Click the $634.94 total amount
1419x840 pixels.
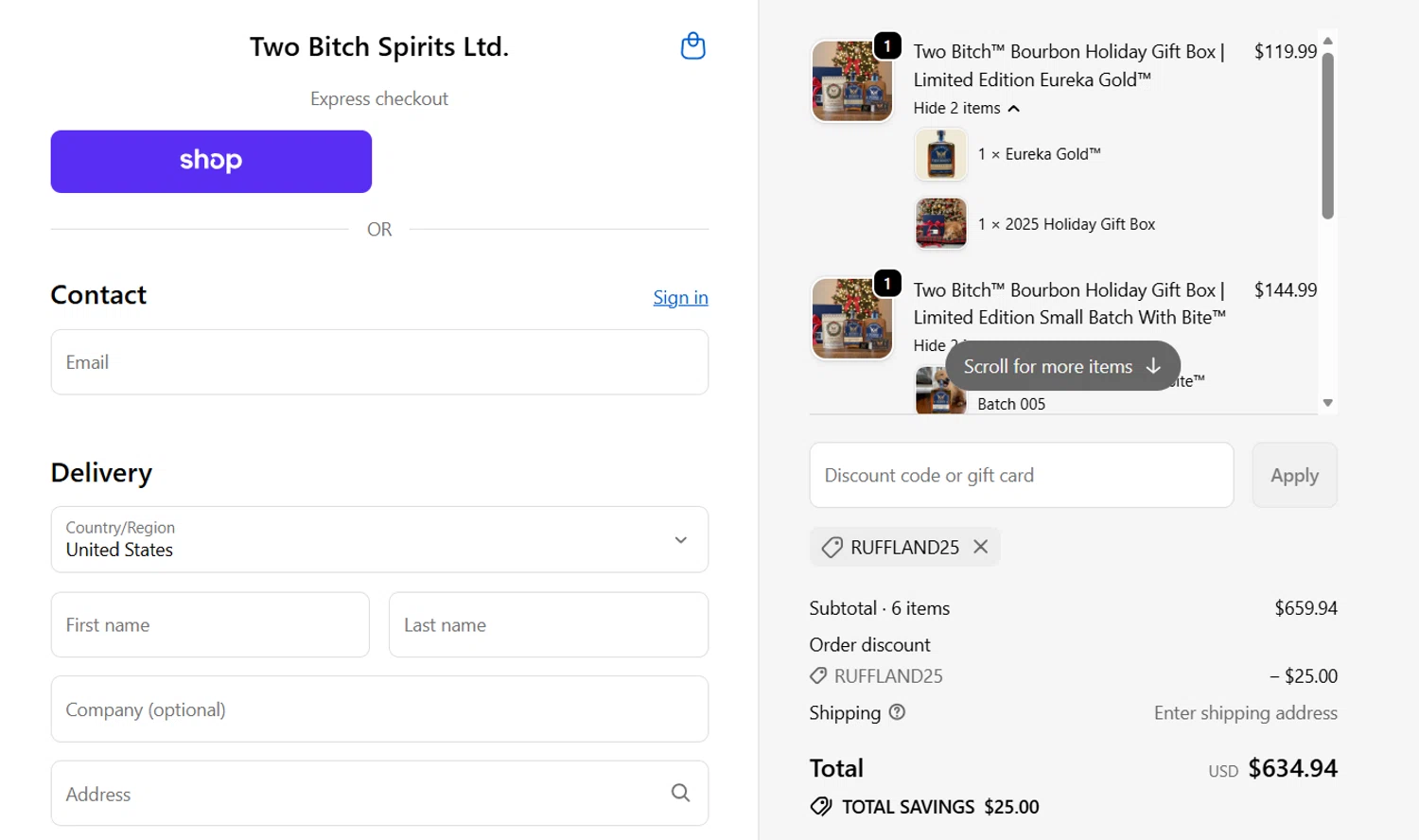(1292, 768)
